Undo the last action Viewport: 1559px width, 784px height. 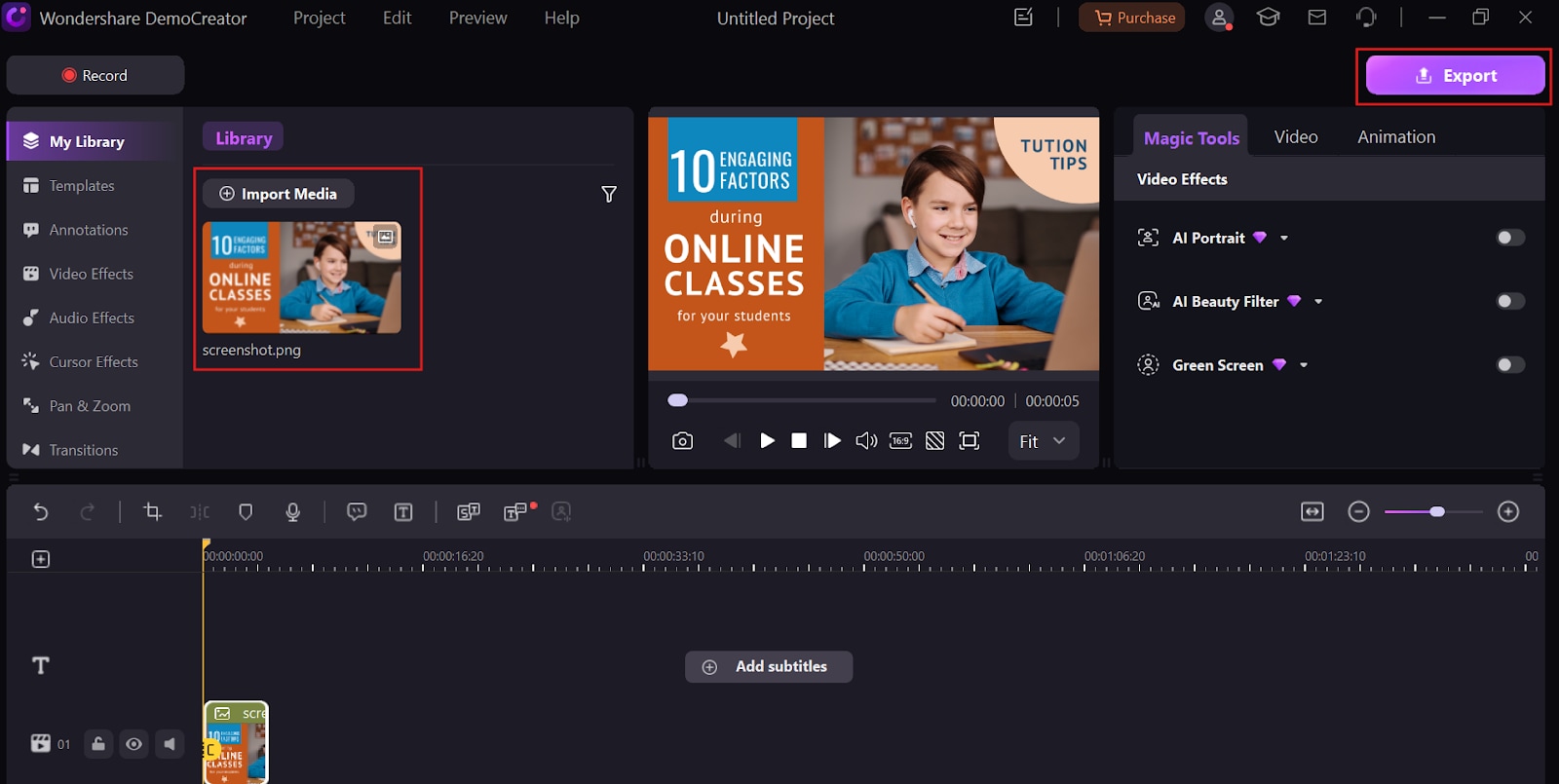(41, 511)
